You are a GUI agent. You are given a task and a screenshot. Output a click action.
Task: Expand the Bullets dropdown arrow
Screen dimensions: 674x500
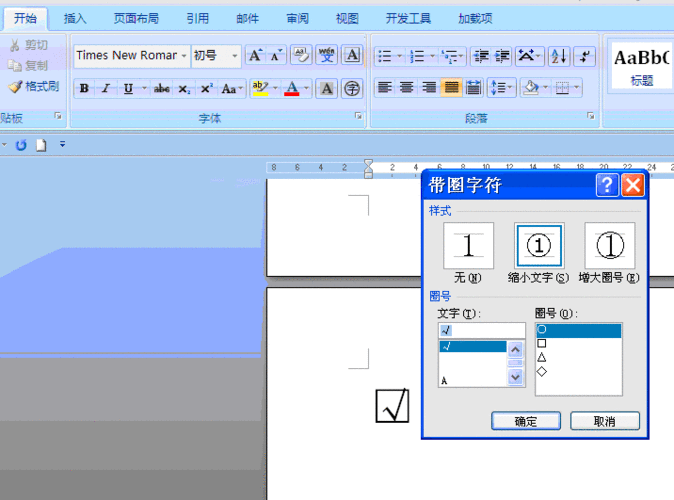coord(399,56)
